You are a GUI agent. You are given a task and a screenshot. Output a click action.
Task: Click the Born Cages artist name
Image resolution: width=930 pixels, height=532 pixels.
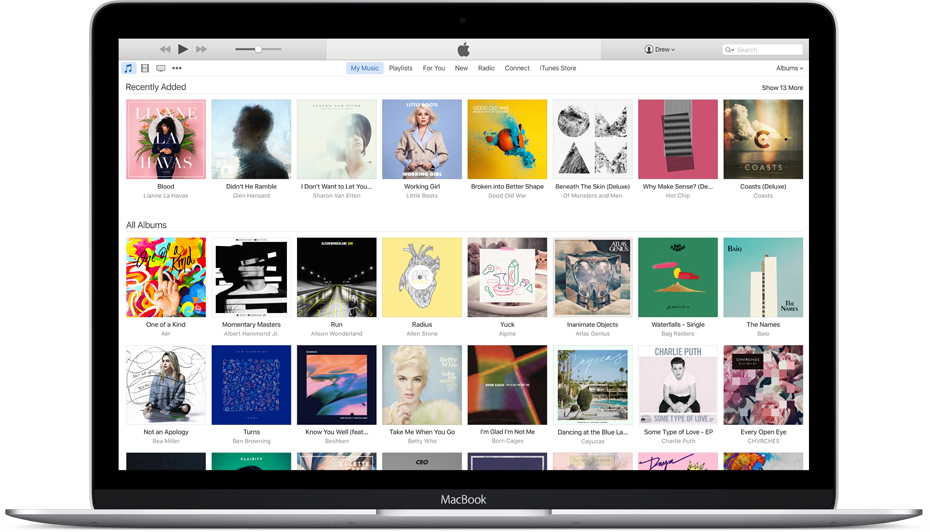(x=507, y=441)
